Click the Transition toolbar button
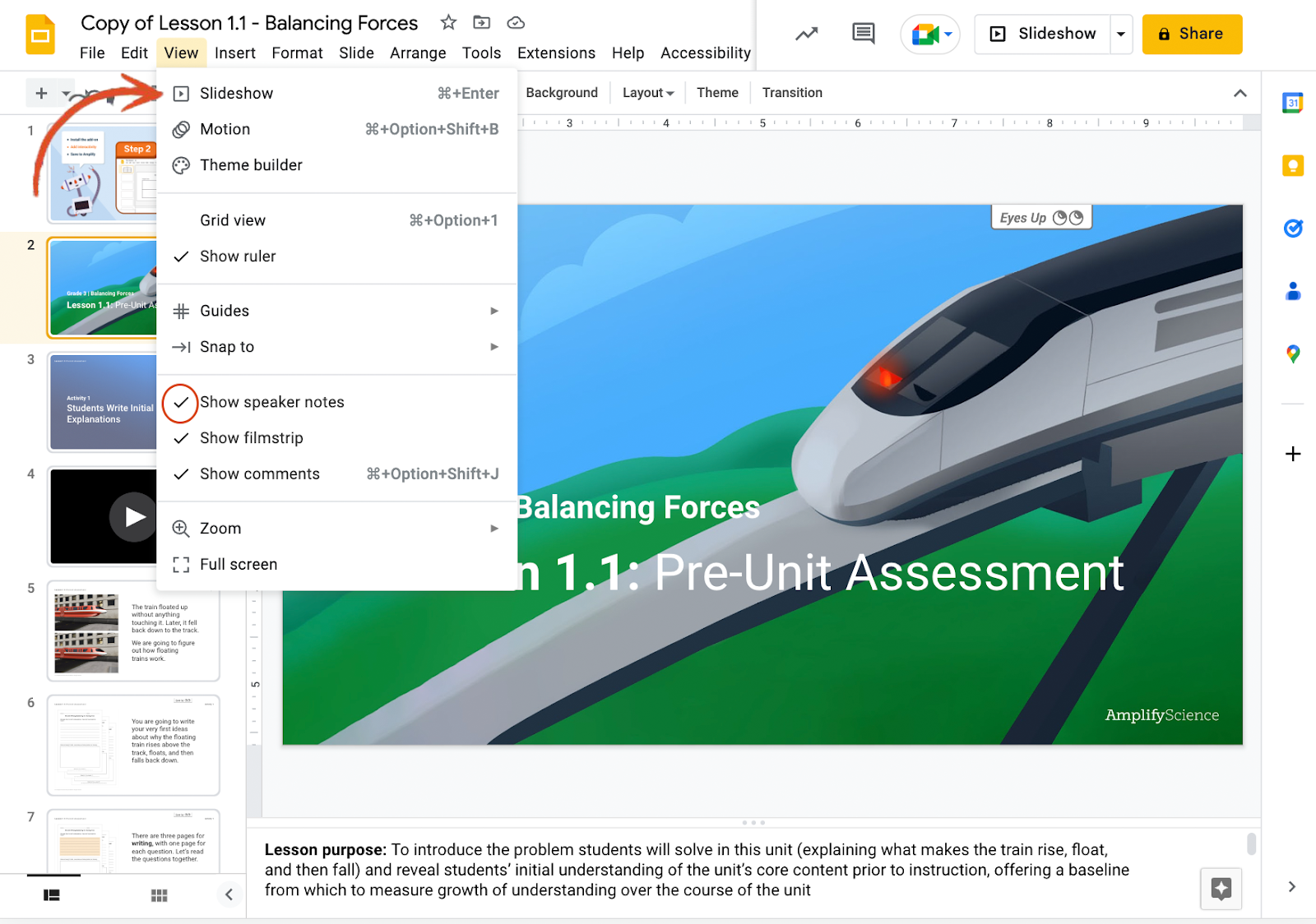The height and width of the screenshot is (924, 1316). [791, 93]
